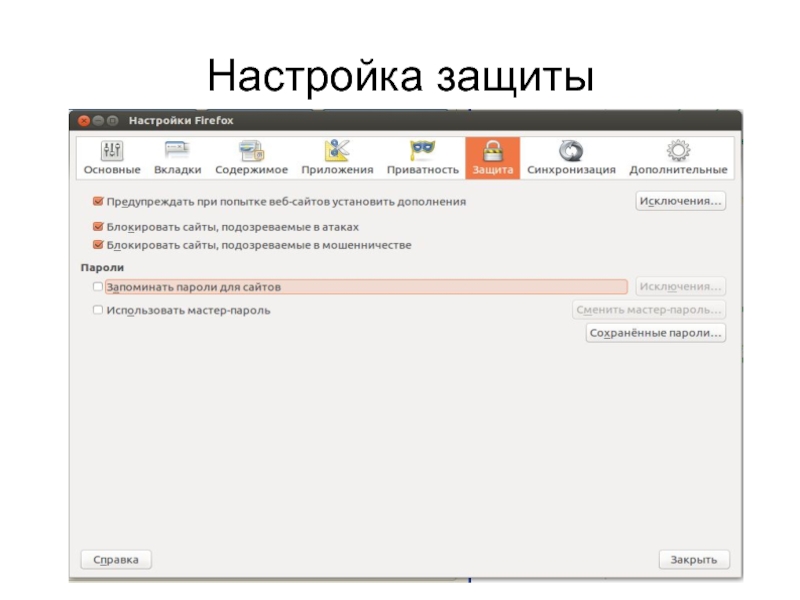Open the Дополнительные gear icon
The width and height of the screenshot is (800, 600).
(678, 151)
